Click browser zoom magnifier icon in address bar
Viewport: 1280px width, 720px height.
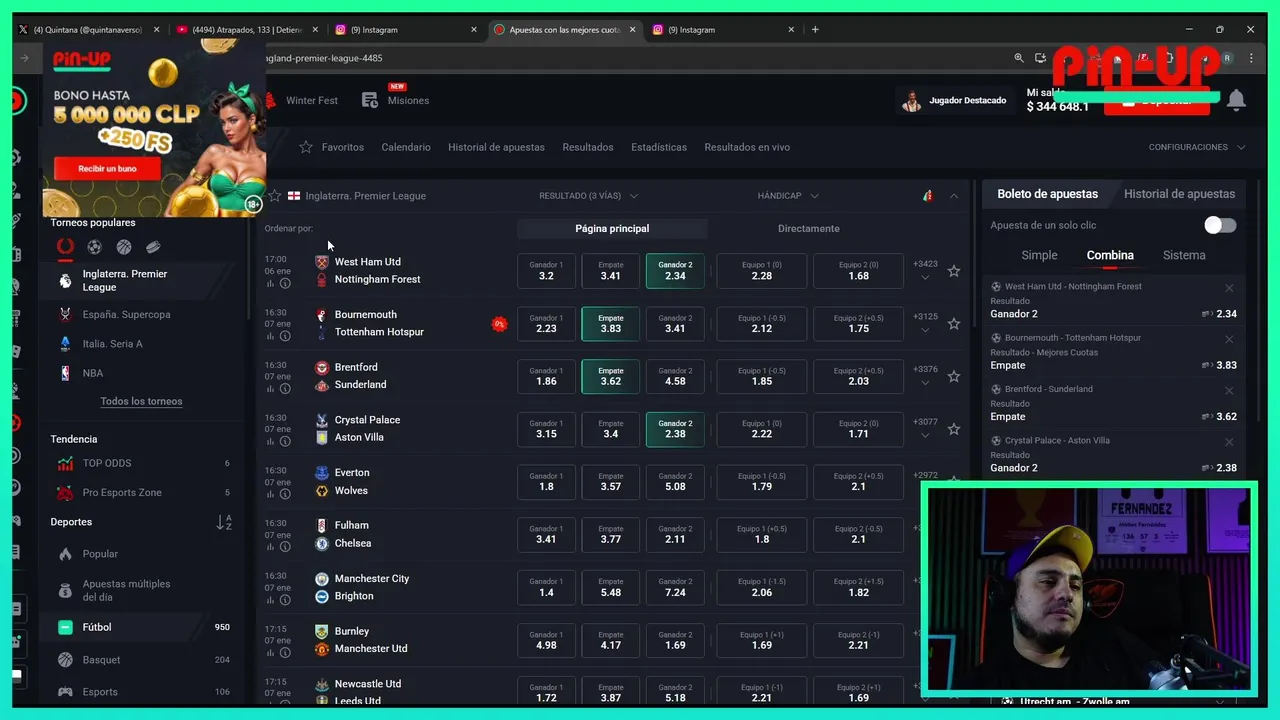pos(1018,58)
